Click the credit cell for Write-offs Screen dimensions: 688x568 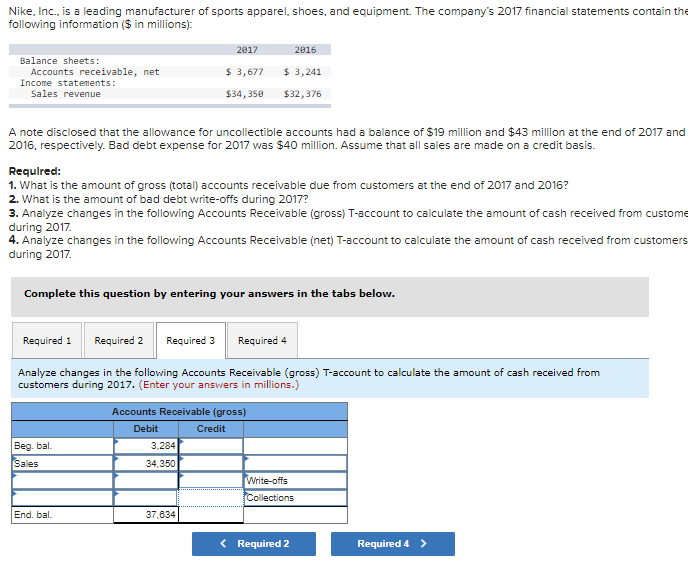(x=211, y=480)
